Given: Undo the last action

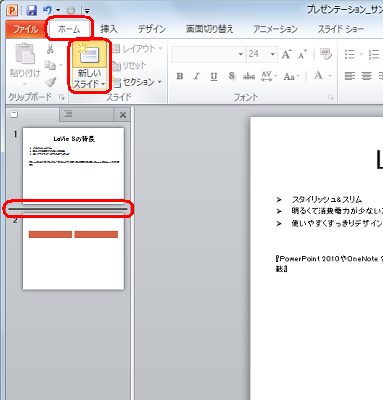Looking at the screenshot, I should point(48,10).
